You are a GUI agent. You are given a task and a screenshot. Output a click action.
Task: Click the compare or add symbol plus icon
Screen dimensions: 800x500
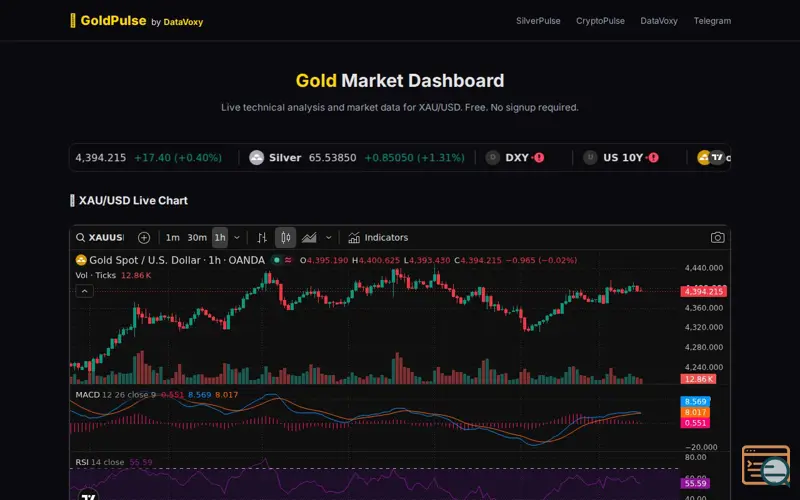144,238
